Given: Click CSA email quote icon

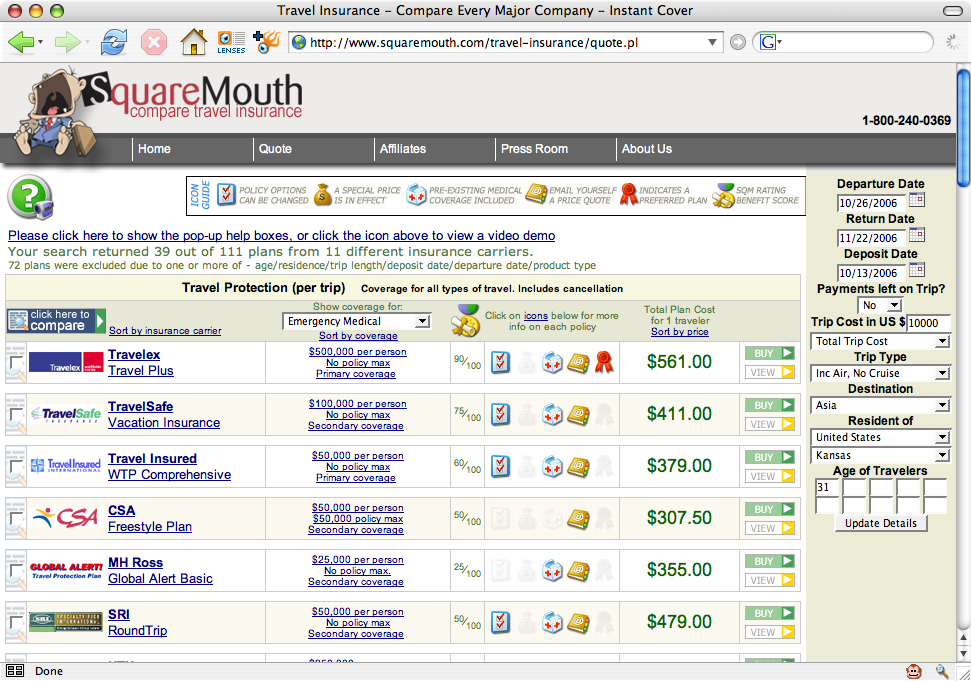Looking at the screenshot, I should (578, 519).
